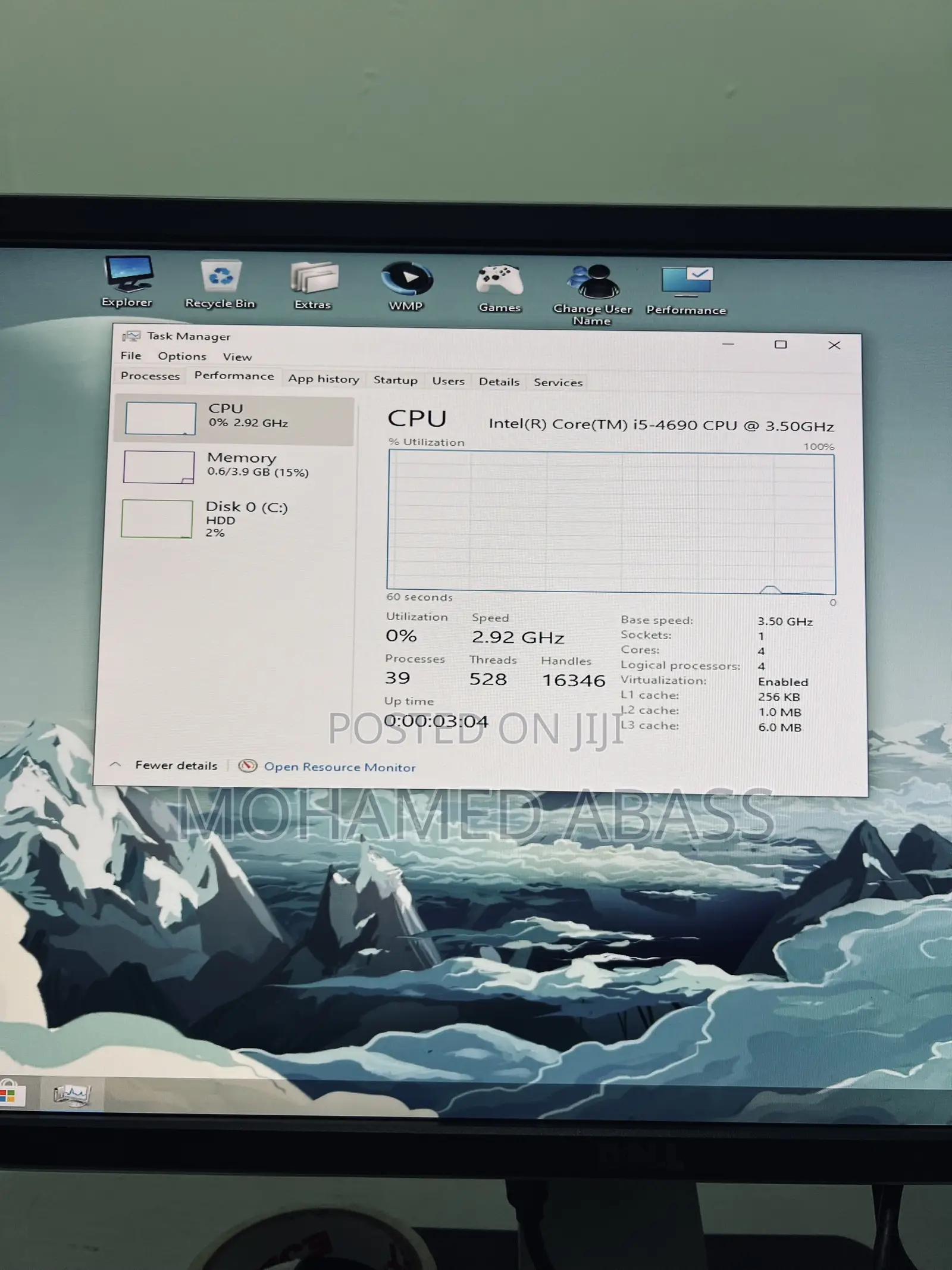The width and height of the screenshot is (952, 1270).
Task: Click Task Manager title bar icon
Action: coord(131,336)
